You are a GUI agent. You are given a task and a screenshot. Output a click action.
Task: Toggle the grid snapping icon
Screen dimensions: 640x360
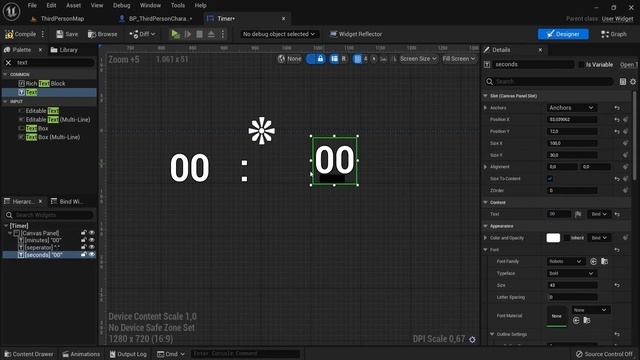pos(358,59)
